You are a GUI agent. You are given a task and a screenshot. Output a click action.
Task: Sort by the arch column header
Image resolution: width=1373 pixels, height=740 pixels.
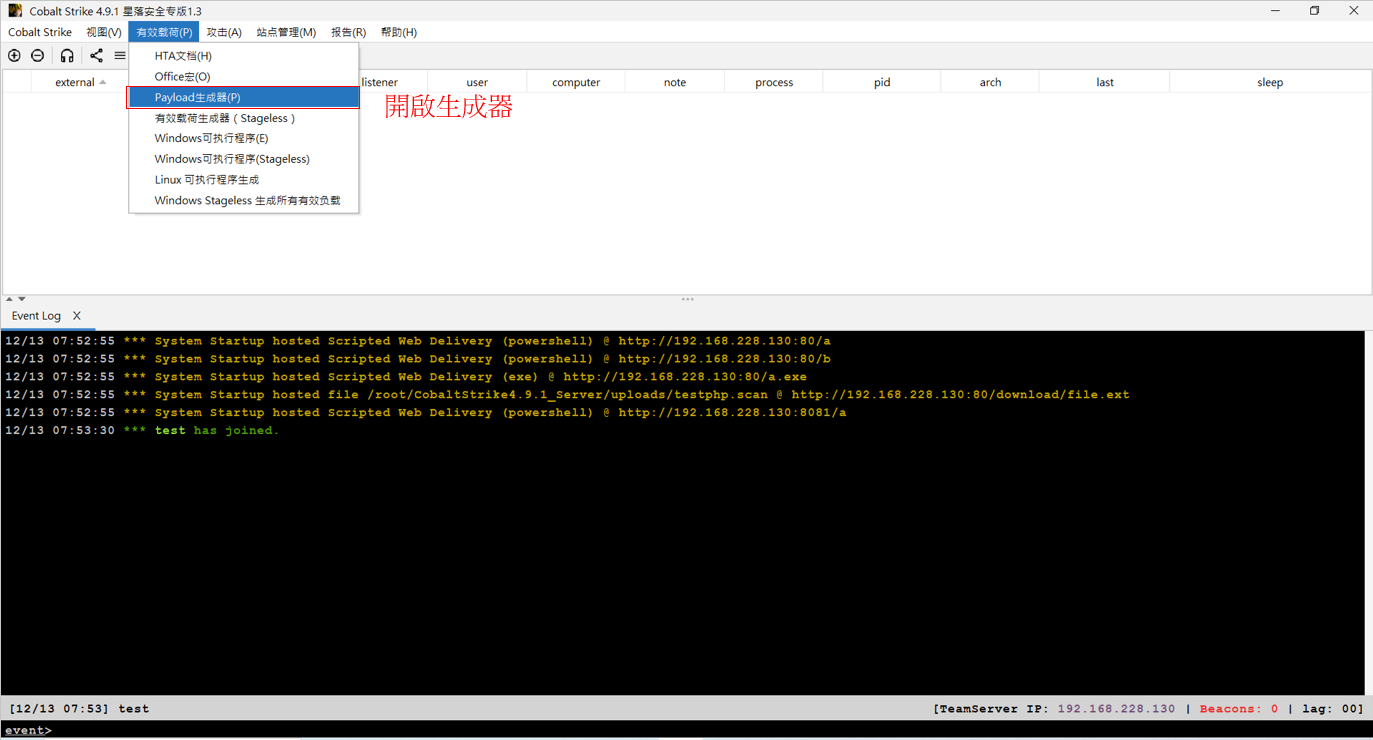tap(990, 83)
